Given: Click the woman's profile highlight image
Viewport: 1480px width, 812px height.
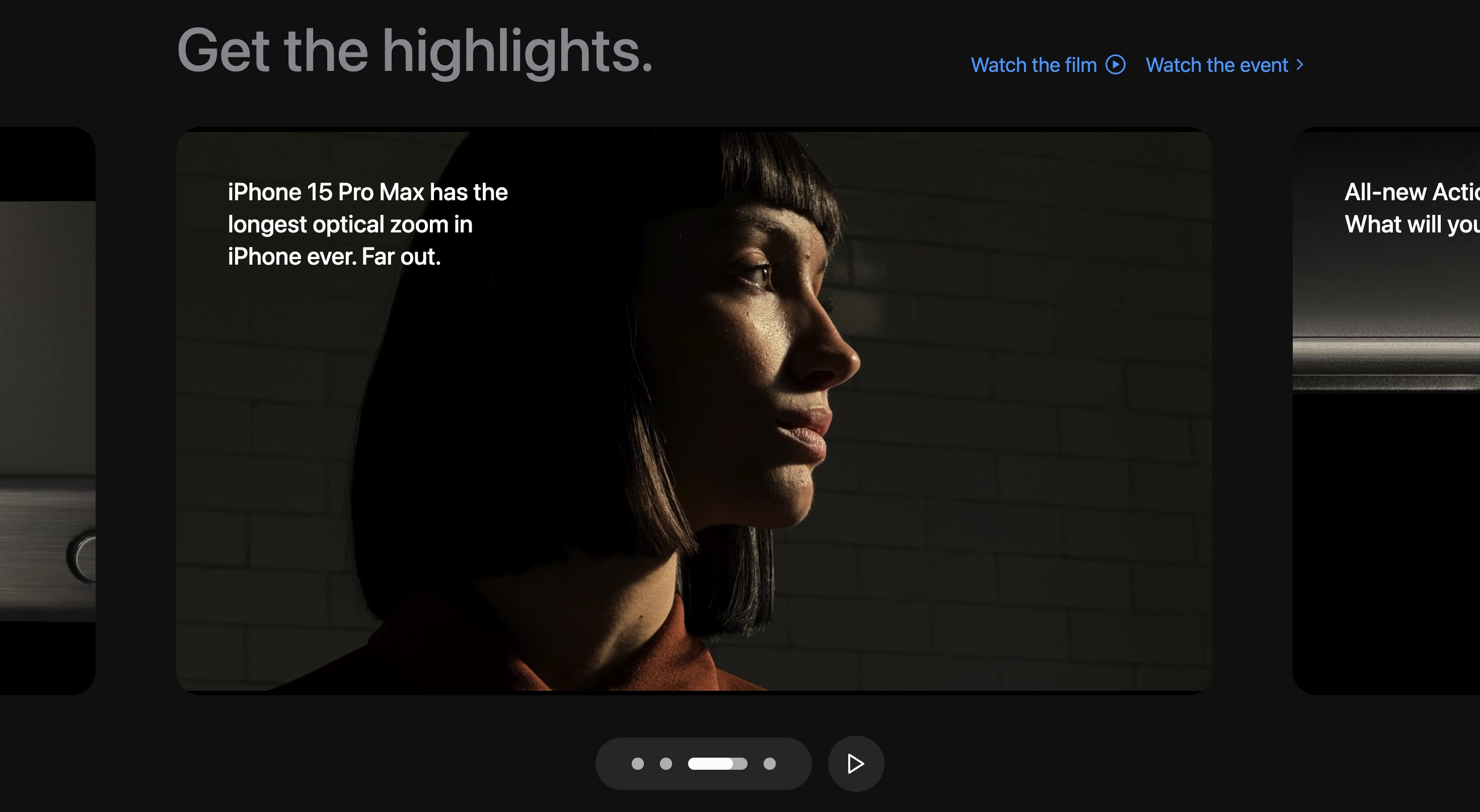Looking at the screenshot, I should tap(694, 411).
